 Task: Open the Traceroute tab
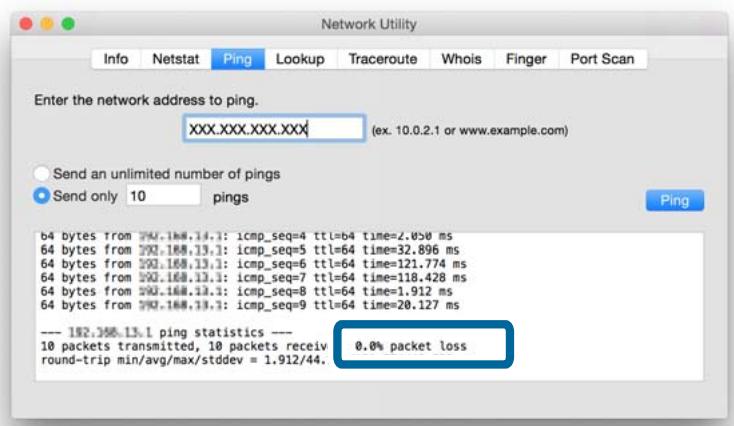point(383,59)
